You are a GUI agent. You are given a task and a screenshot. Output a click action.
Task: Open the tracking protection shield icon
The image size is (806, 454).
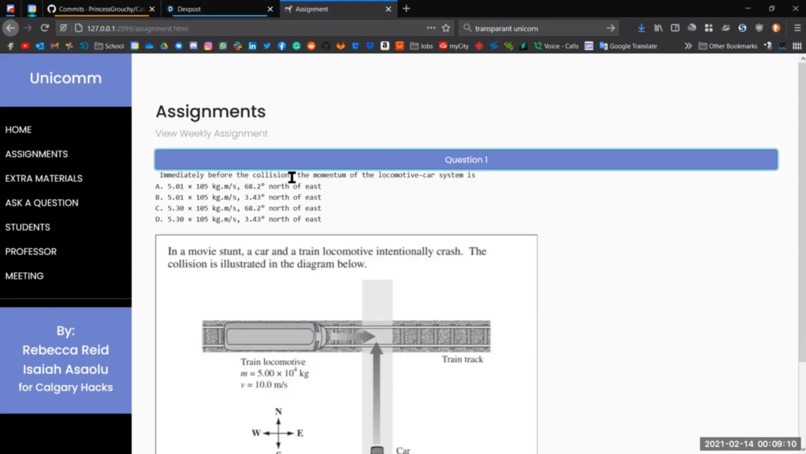click(63, 28)
